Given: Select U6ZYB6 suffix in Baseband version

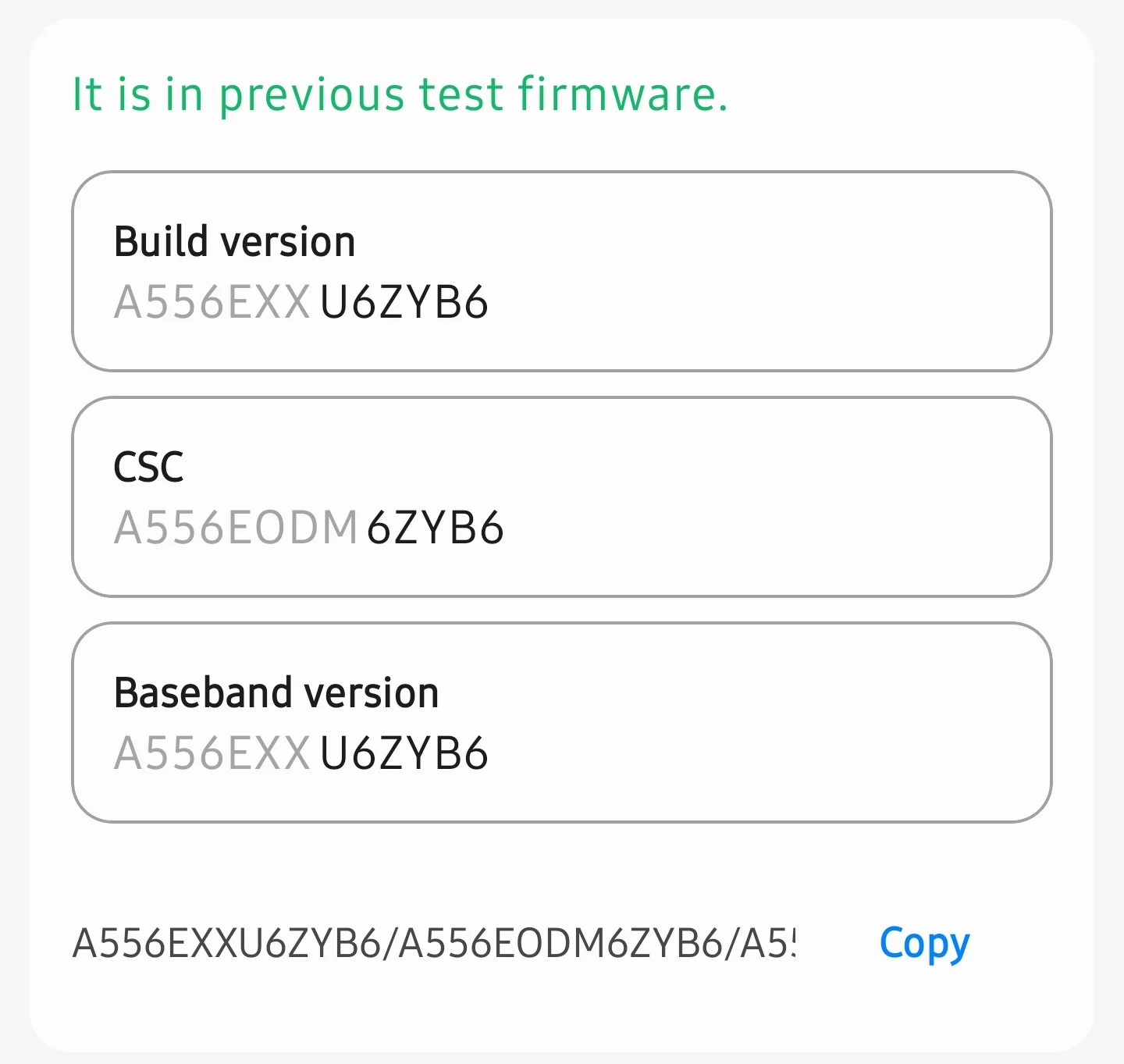Looking at the screenshot, I should [404, 753].
